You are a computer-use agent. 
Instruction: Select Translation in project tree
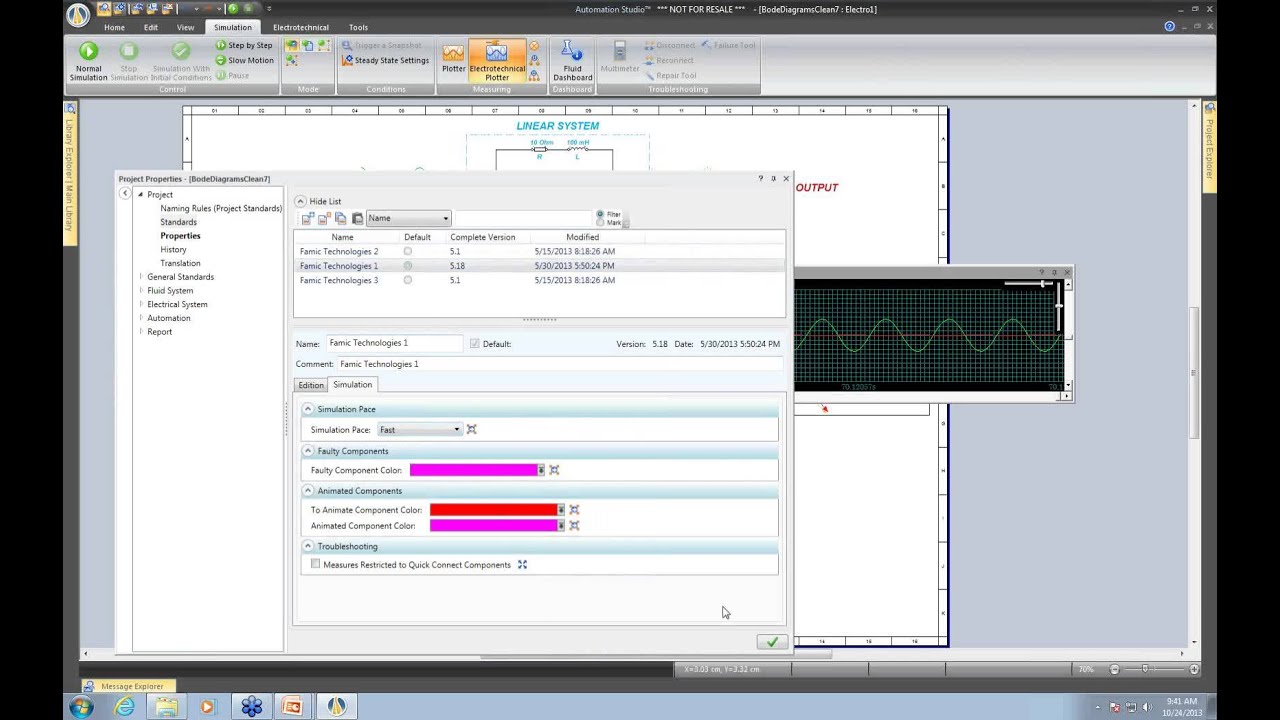coord(180,263)
